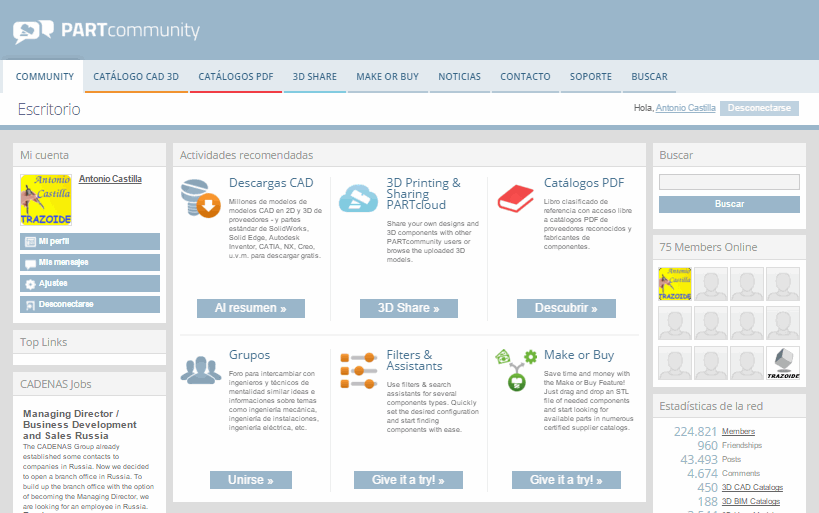Click the Grupos people icon
The height and width of the screenshot is (513, 819).
(x=201, y=370)
